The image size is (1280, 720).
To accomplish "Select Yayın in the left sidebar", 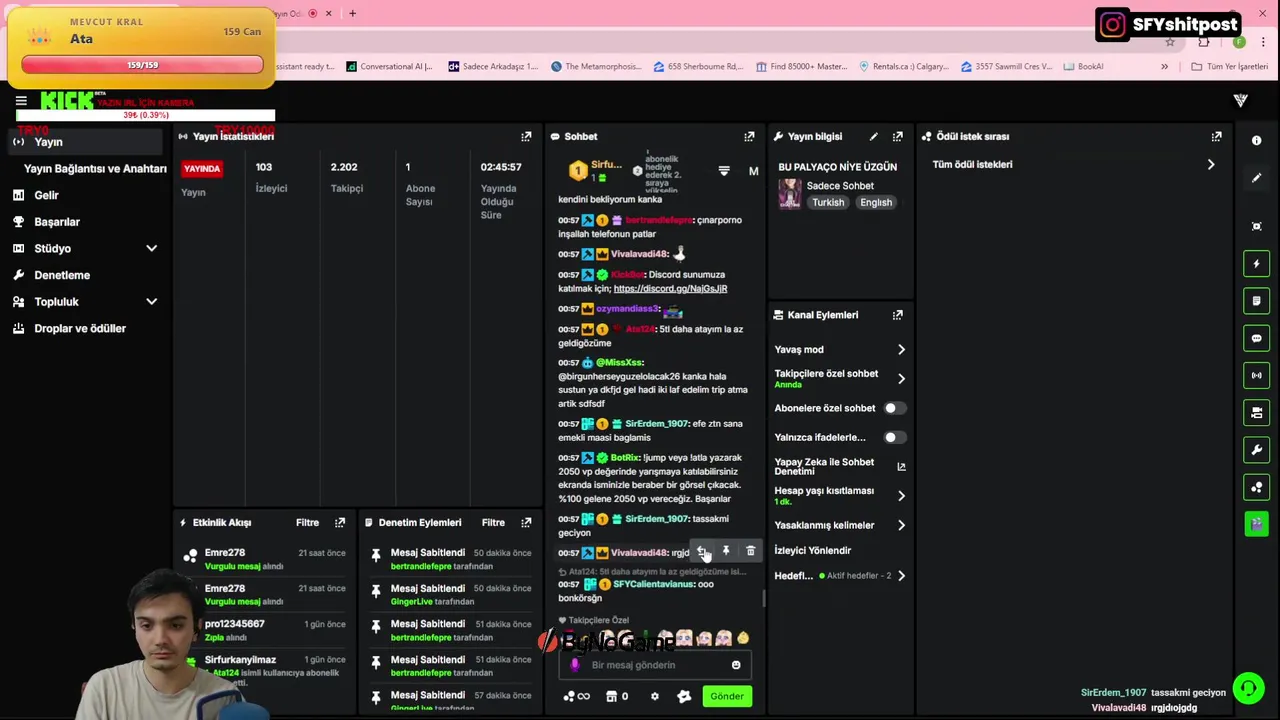I will click(x=86, y=142).
